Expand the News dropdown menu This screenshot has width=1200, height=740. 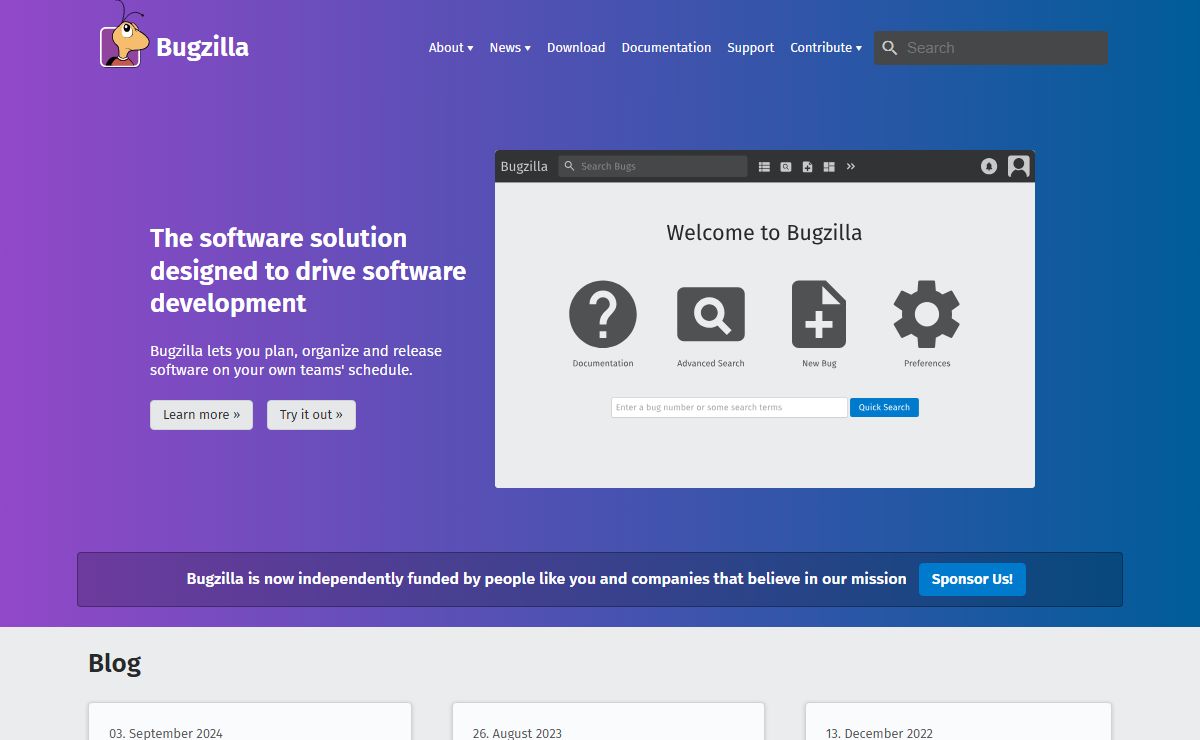tap(510, 48)
